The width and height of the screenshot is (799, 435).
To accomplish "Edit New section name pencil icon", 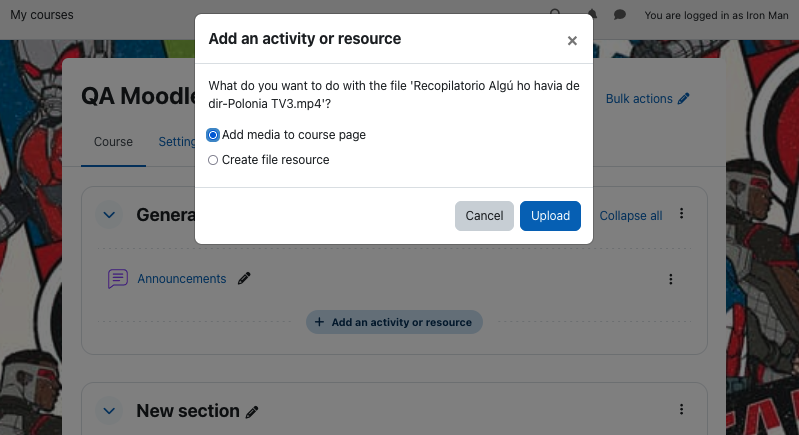I will pos(252,412).
